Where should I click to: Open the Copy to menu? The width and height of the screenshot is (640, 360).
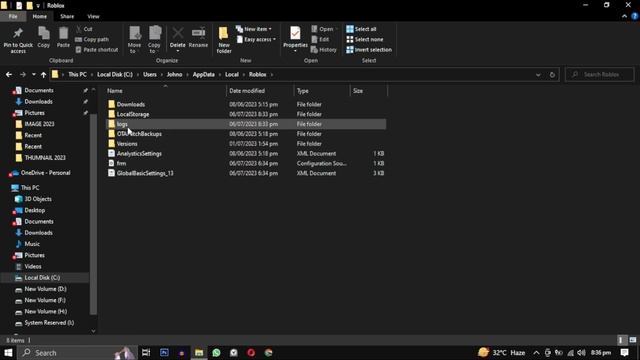click(154, 40)
